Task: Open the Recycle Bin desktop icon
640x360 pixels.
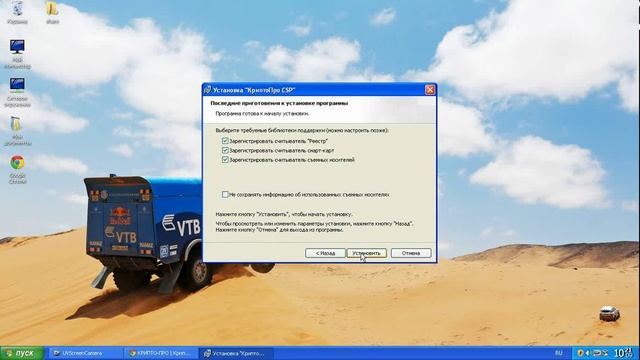Action: click(17, 12)
